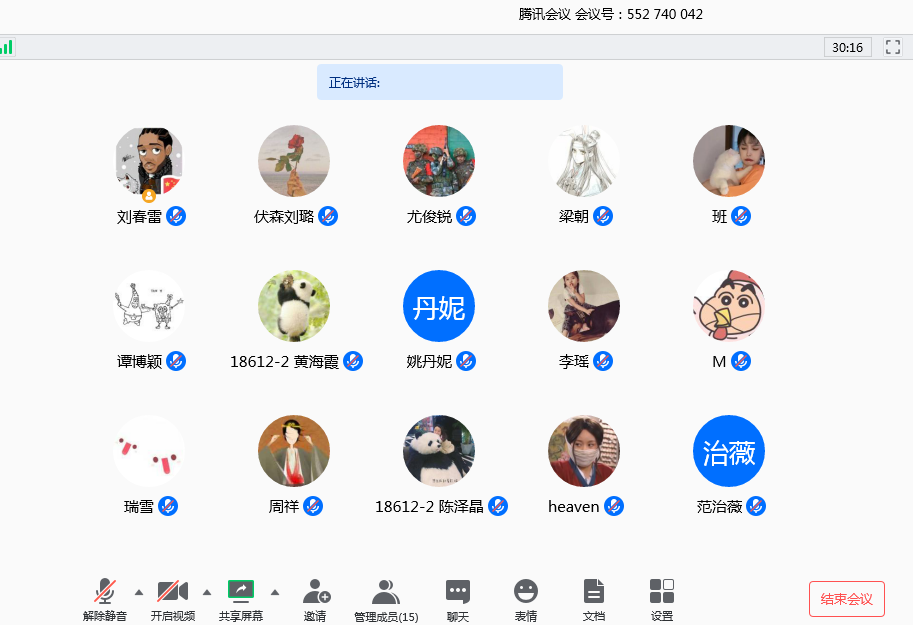Expand video options arrow beside 开启视频
This screenshot has height=625, width=913.
[207, 591]
